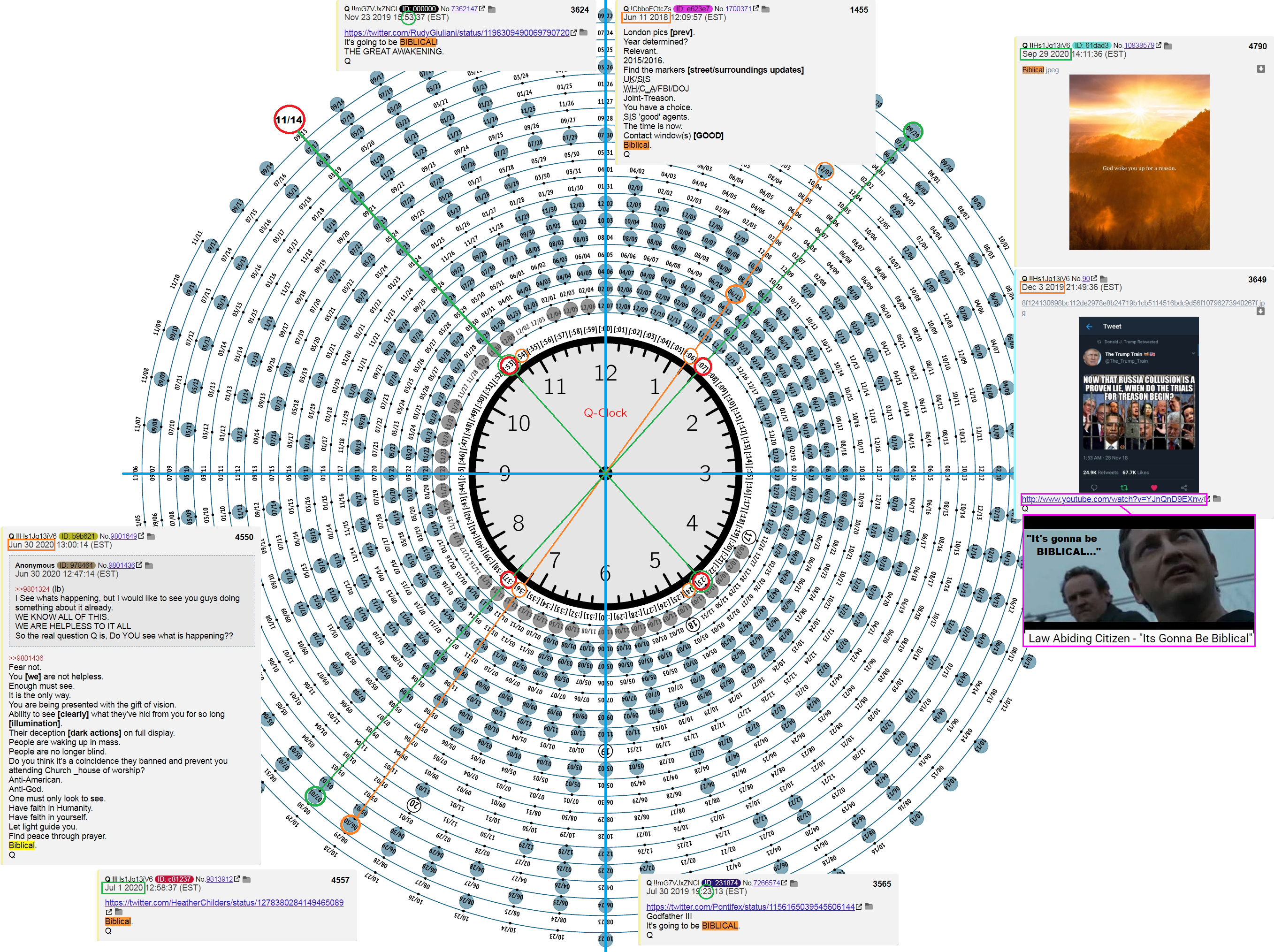Open post number link 9801649
The width and height of the screenshot is (1274, 952).
(x=123, y=536)
